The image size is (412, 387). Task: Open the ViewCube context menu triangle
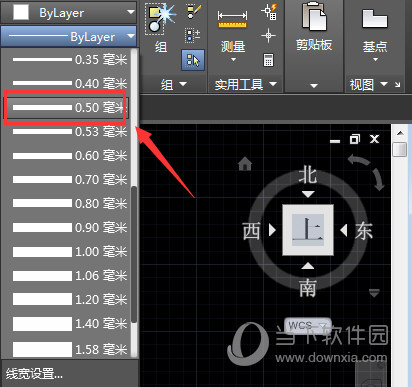pyautogui.click(x=374, y=293)
